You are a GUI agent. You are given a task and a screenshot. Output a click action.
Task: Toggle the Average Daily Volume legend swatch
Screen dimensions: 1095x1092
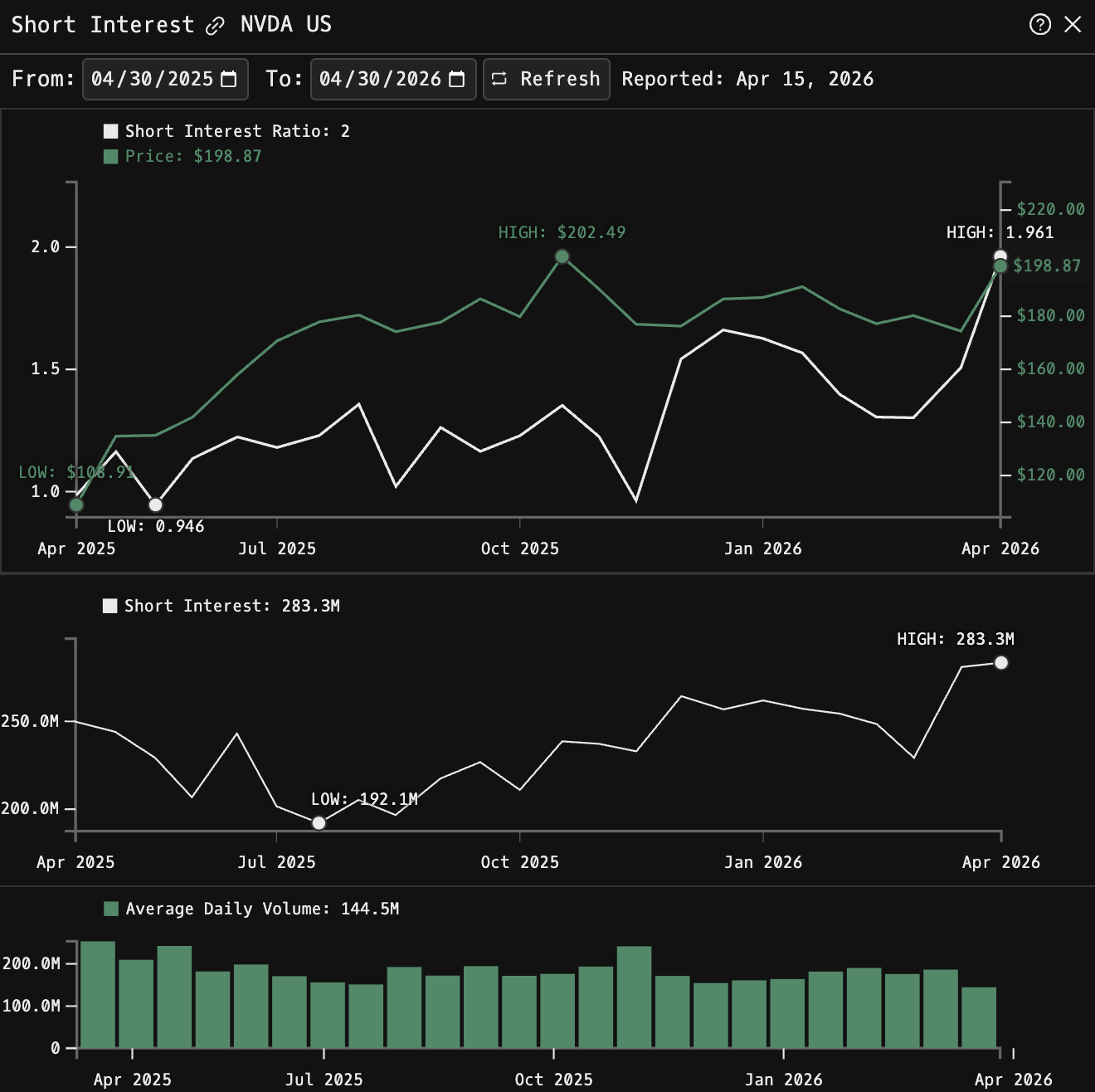[111, 909]
